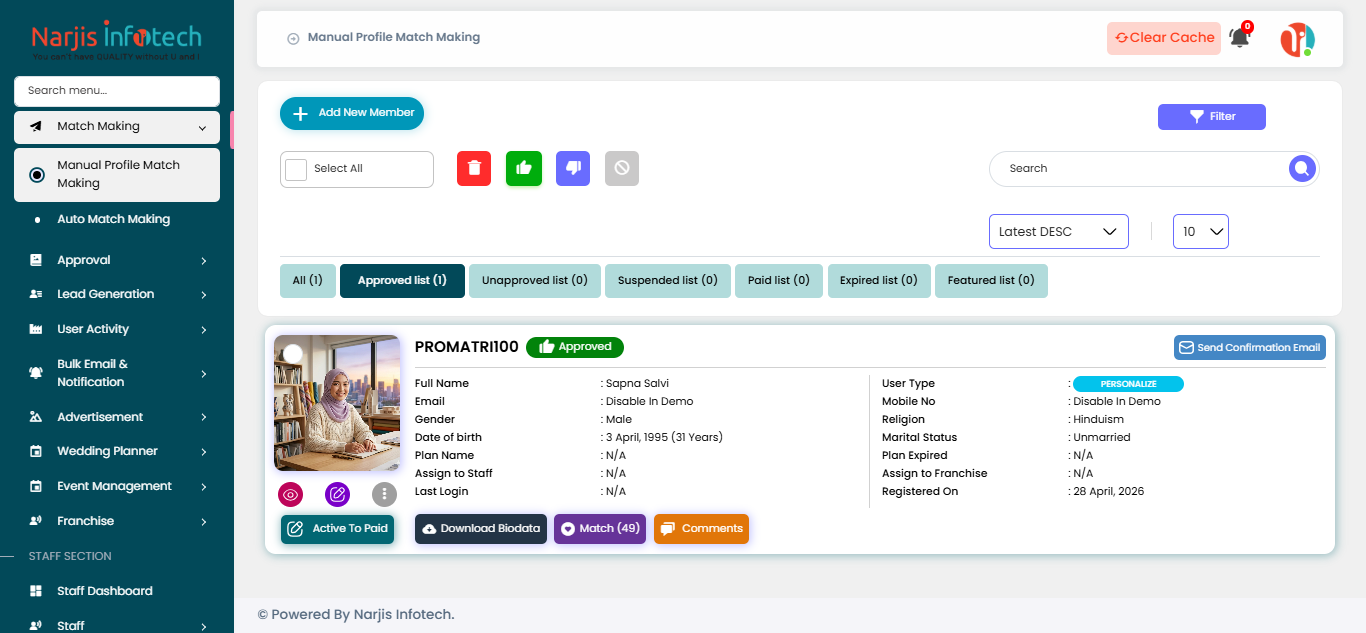
Task: Expand the Lead Generation menu chevron
Action: tap(203, 295)
